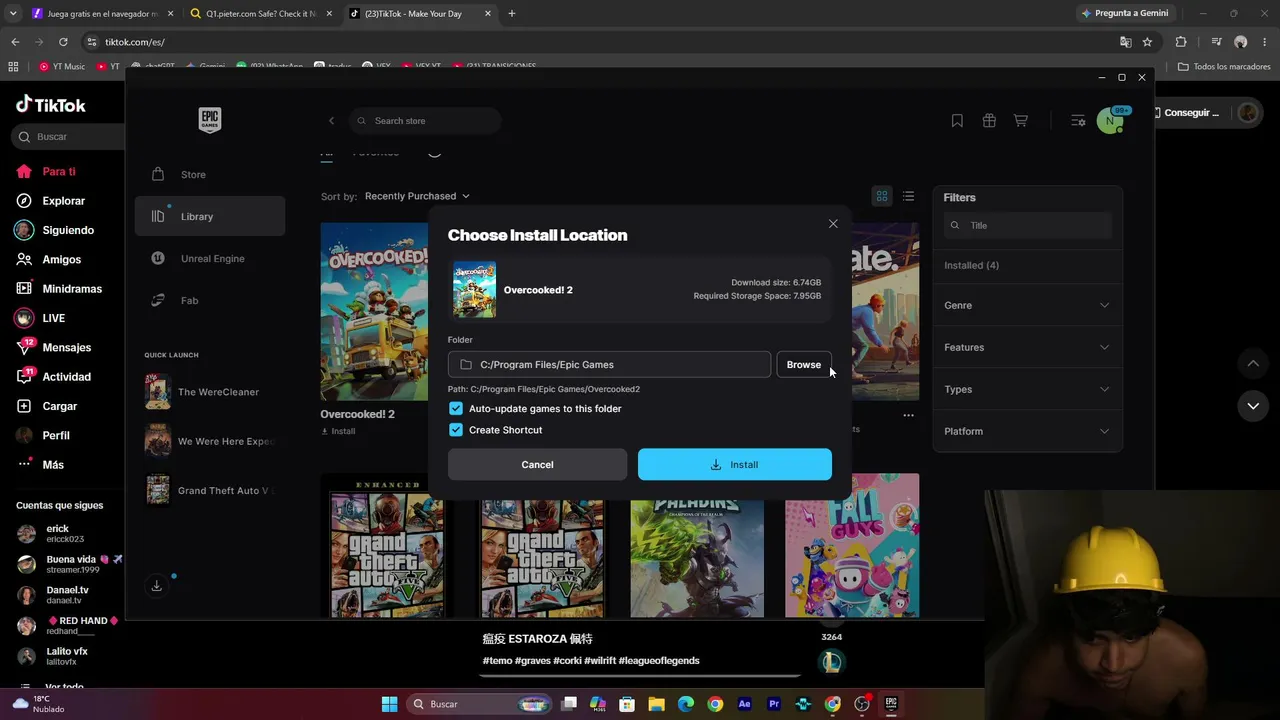The image size is (1280, 720).
Task: Open the wishlist bookmark icon in Epic launcher
Action: click(x=957, y=121)
